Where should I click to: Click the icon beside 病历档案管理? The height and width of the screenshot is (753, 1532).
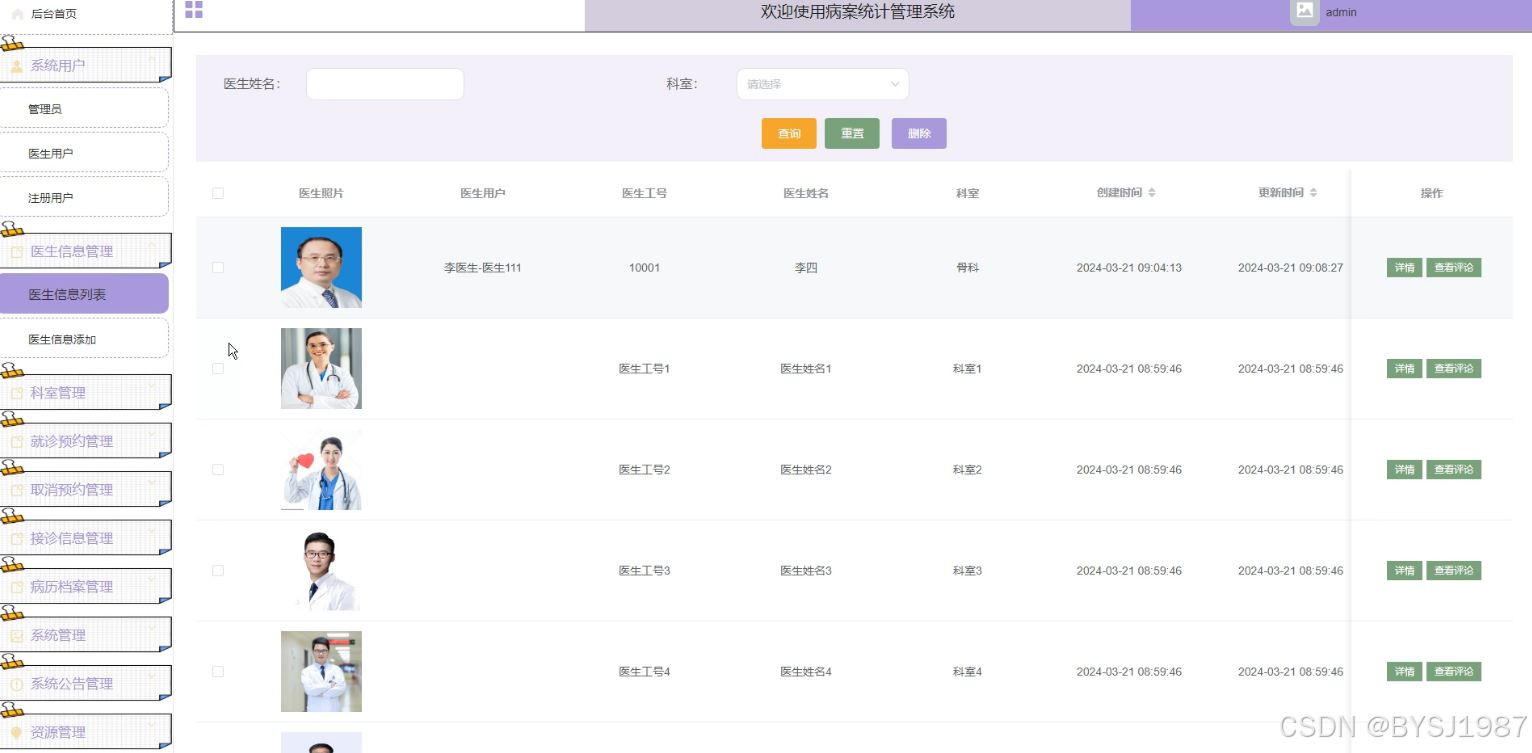17,587
